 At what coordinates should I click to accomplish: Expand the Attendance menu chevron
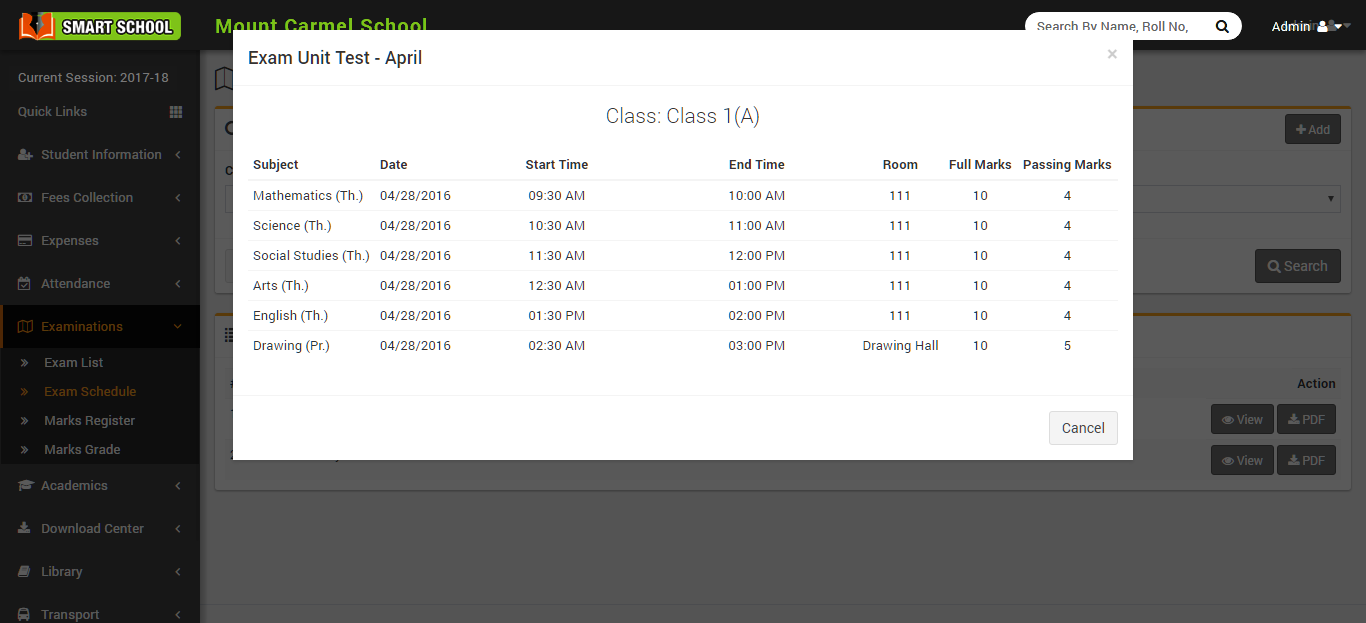(x=178, y=284)
